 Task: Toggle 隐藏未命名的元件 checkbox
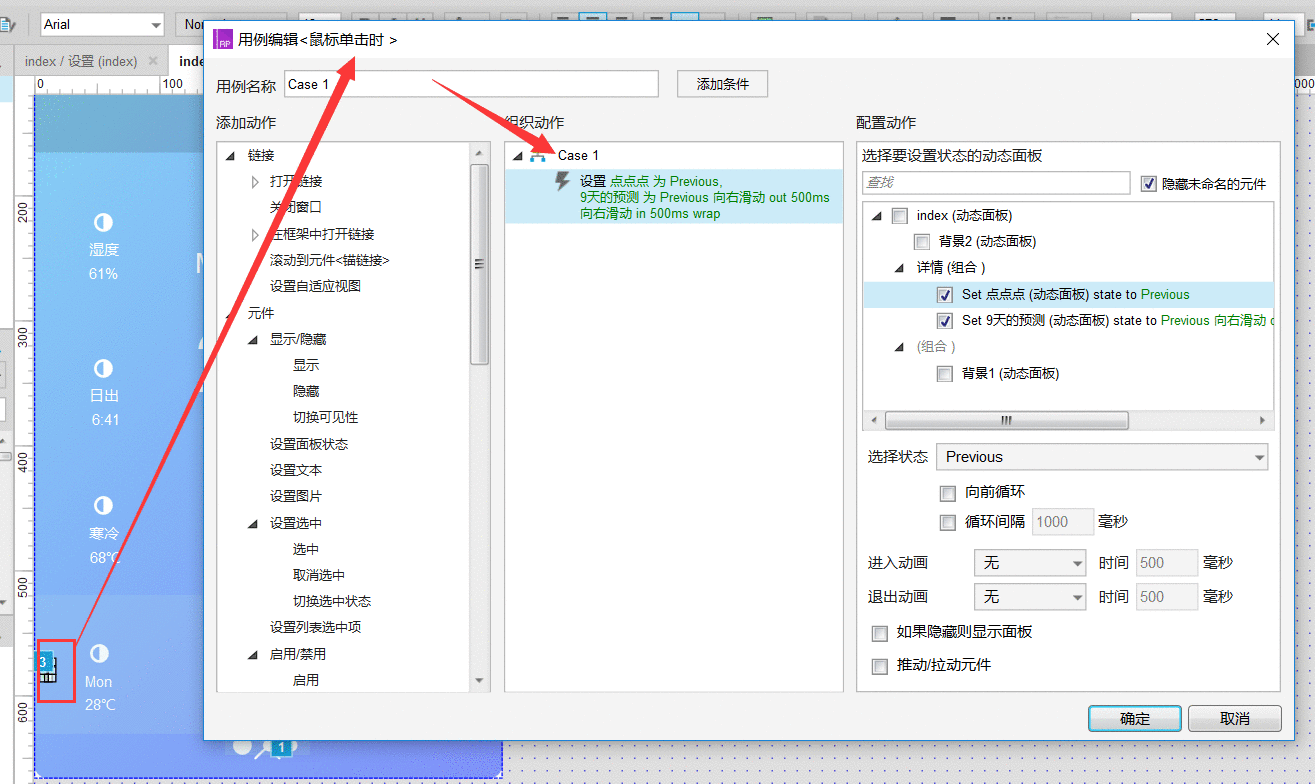point(1149,184)
